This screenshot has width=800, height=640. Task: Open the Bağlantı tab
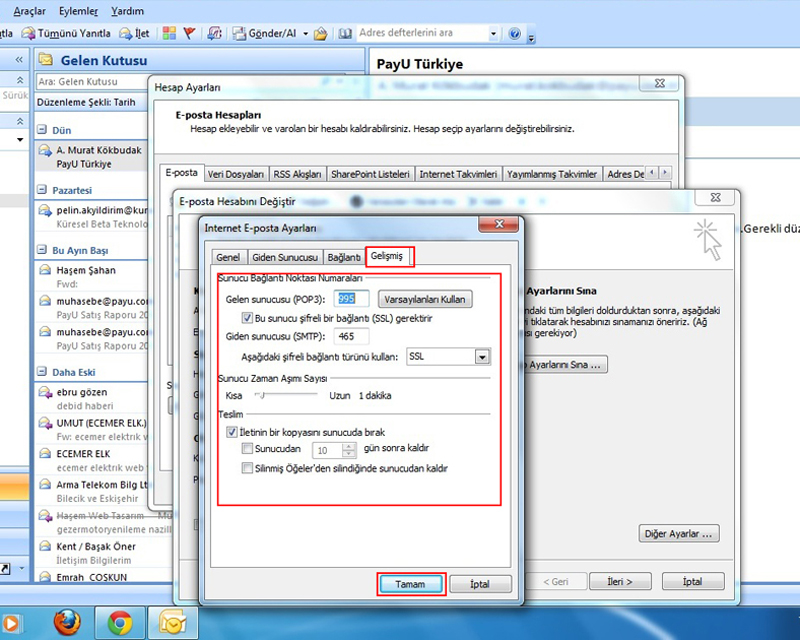344,257
